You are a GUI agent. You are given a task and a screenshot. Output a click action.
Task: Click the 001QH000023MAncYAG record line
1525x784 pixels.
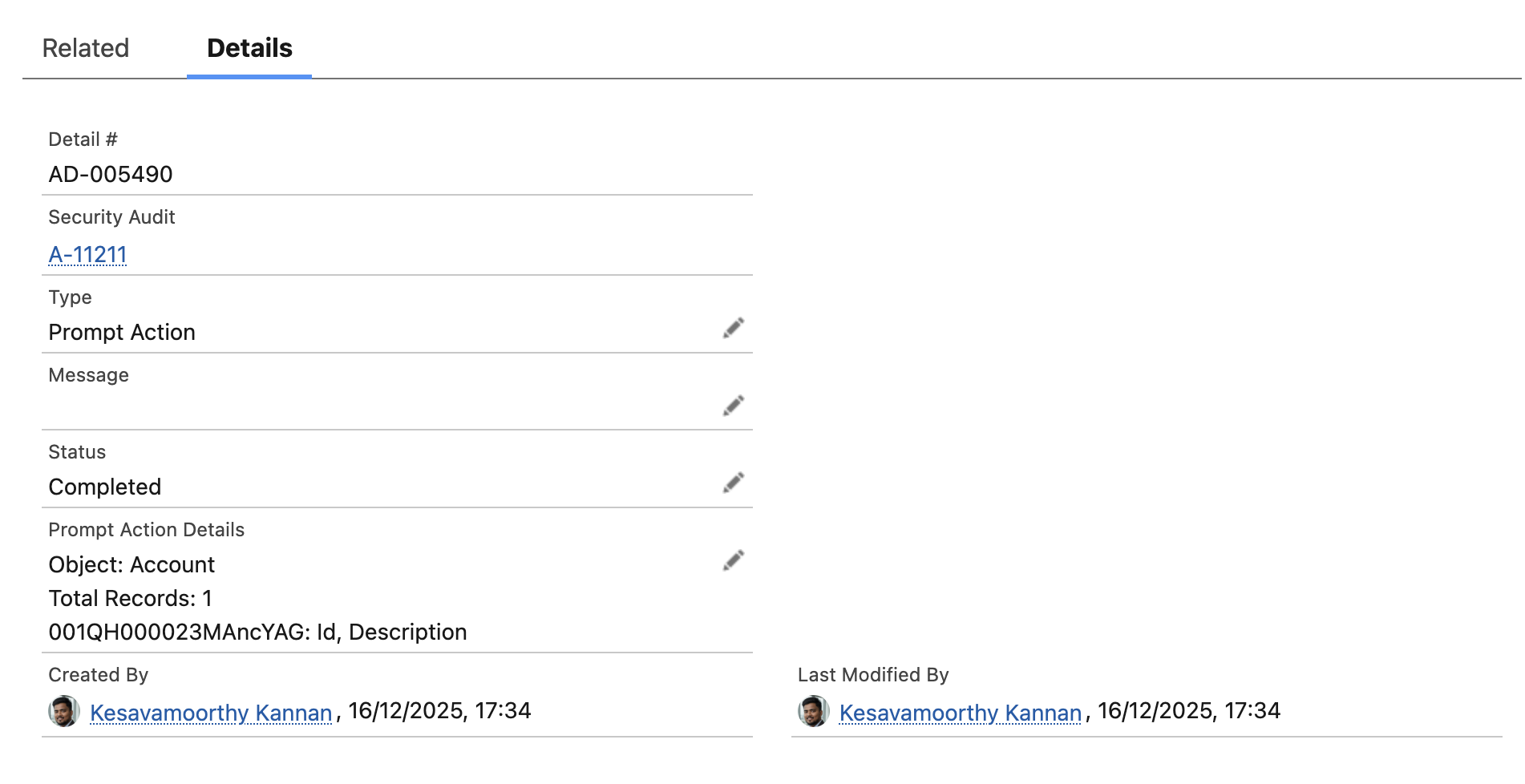[x=257, y=632]
